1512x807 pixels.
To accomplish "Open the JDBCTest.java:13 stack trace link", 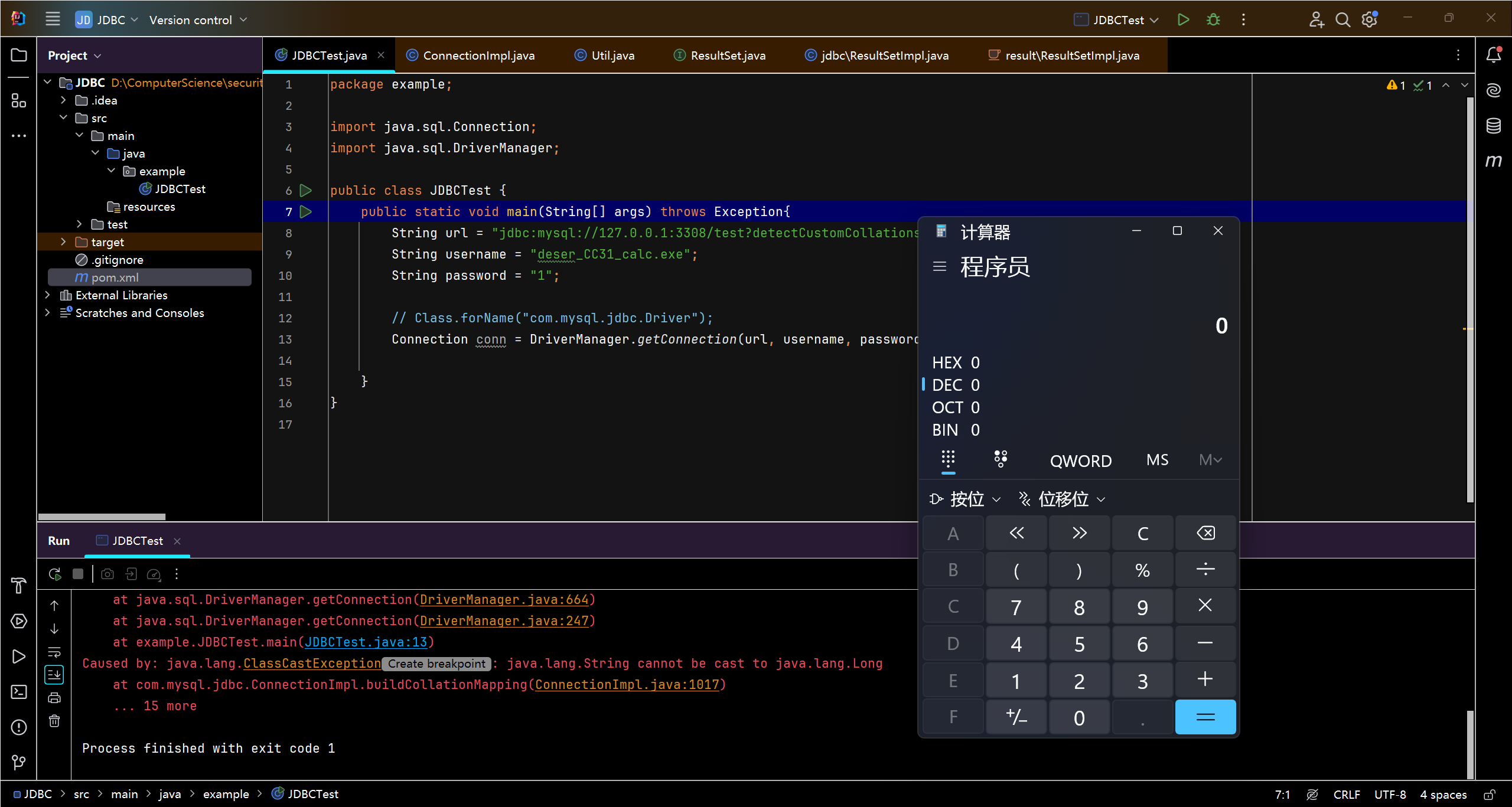I will pos(366,642).
